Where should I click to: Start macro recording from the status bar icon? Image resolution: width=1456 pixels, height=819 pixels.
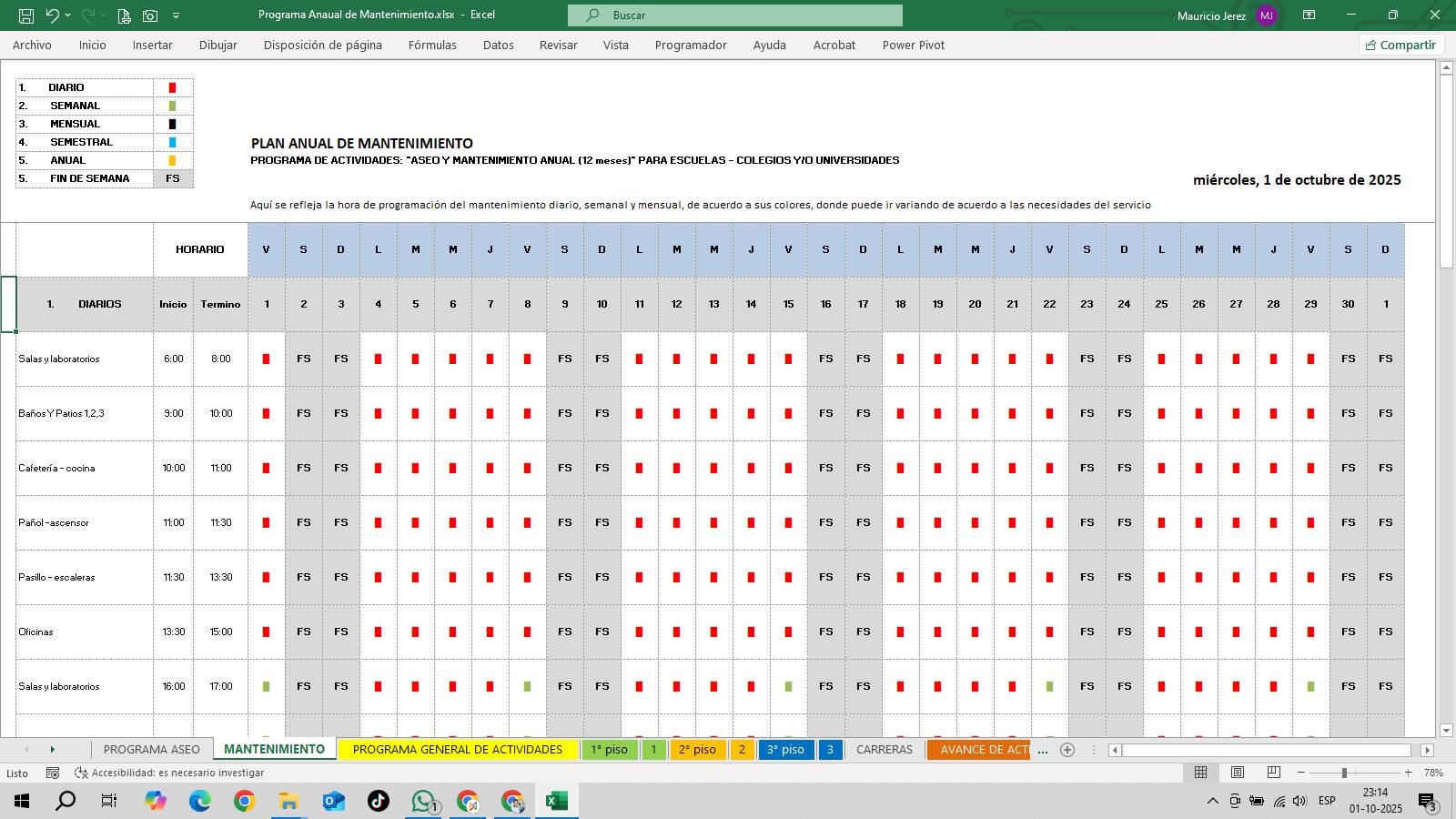click(x=52, y=773)
